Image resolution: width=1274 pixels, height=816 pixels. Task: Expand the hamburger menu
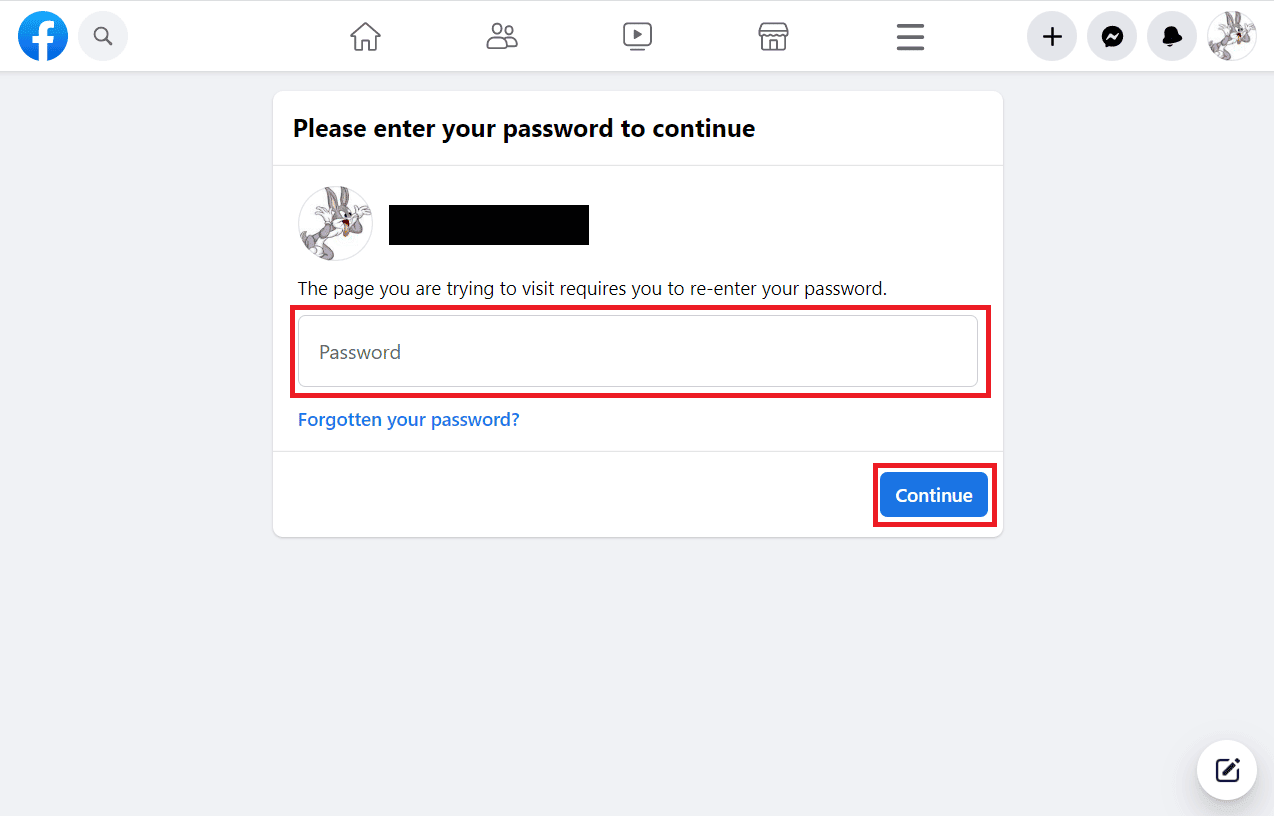click(909, 36)
